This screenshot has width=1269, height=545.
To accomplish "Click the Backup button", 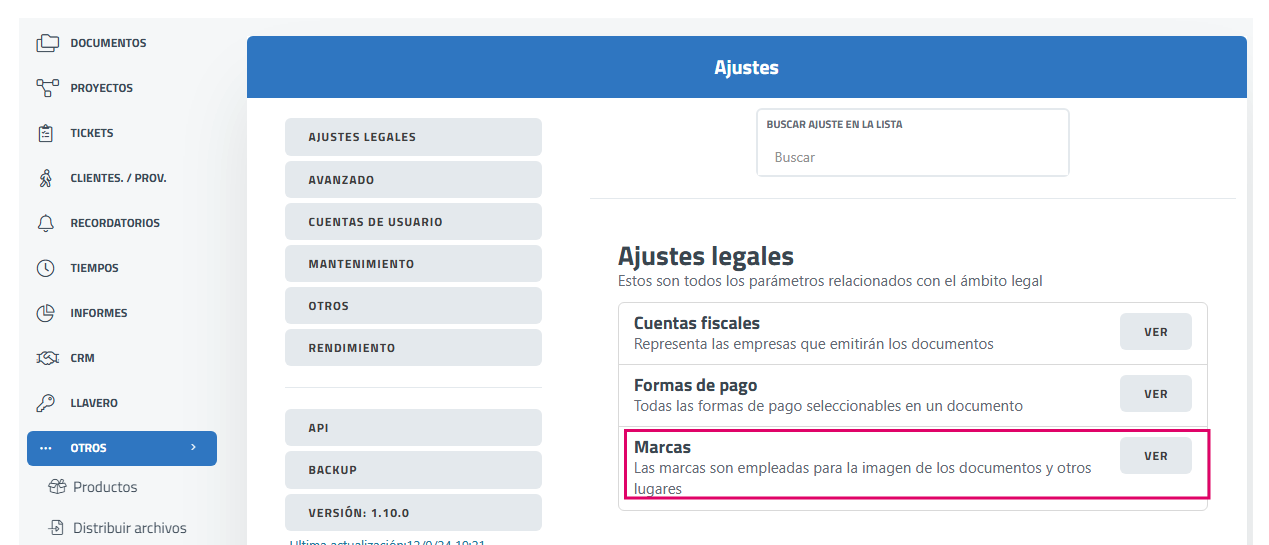I will tap(413, 470).
